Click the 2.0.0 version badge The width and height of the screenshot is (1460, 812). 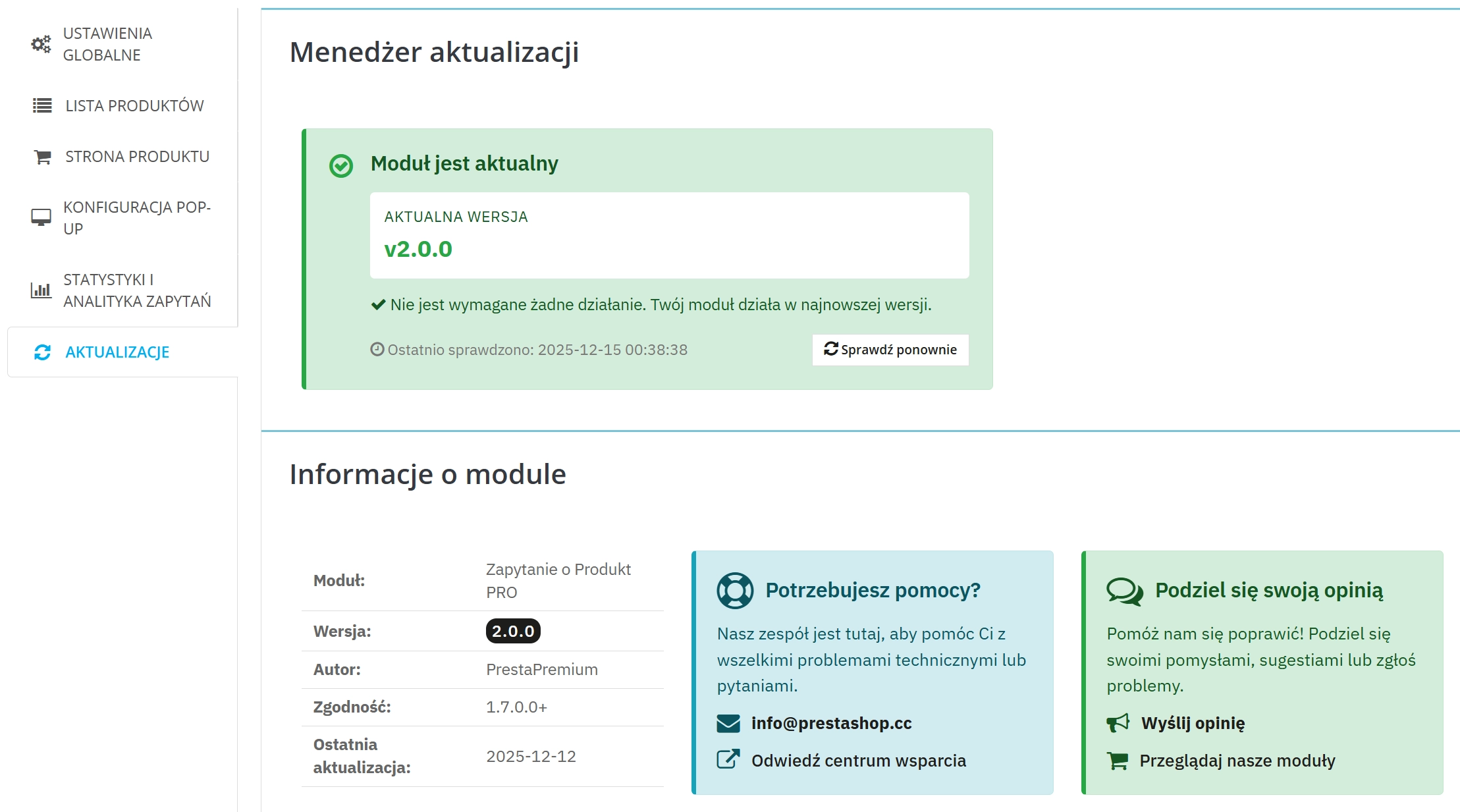coord(512,631)
